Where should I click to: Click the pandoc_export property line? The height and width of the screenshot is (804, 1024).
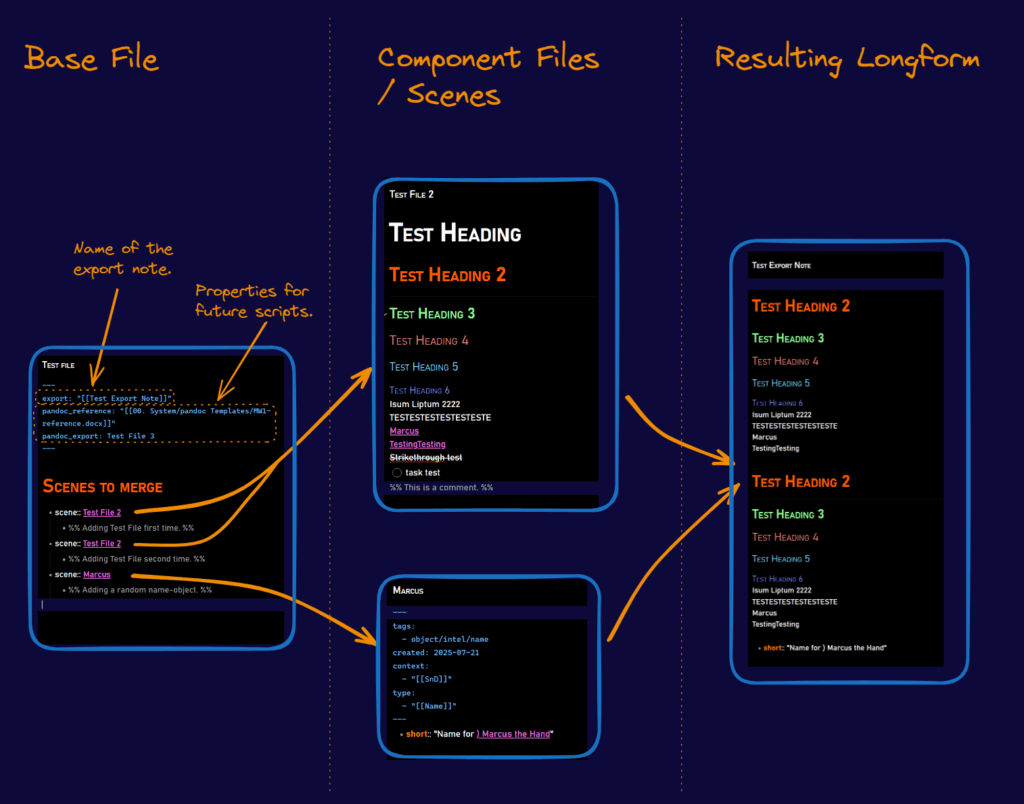[98, 436]
